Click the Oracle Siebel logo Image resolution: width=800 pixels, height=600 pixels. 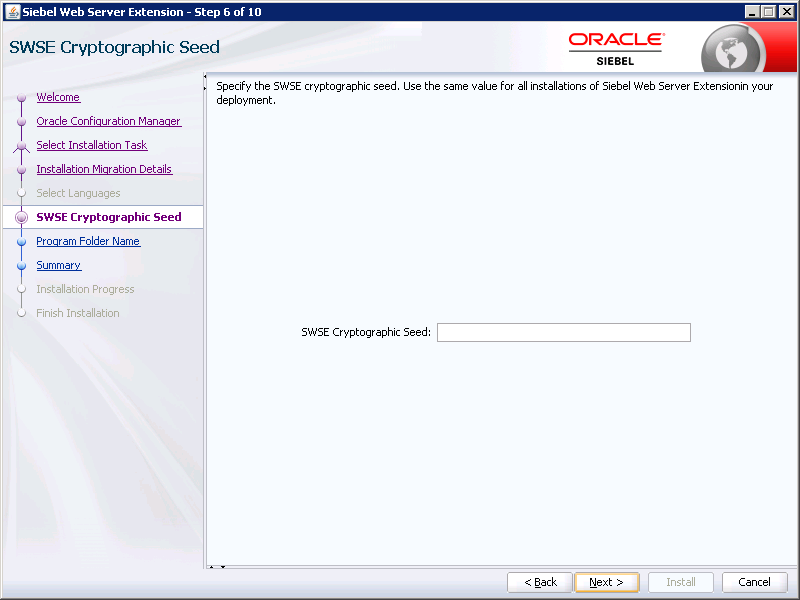coord(616,49)
